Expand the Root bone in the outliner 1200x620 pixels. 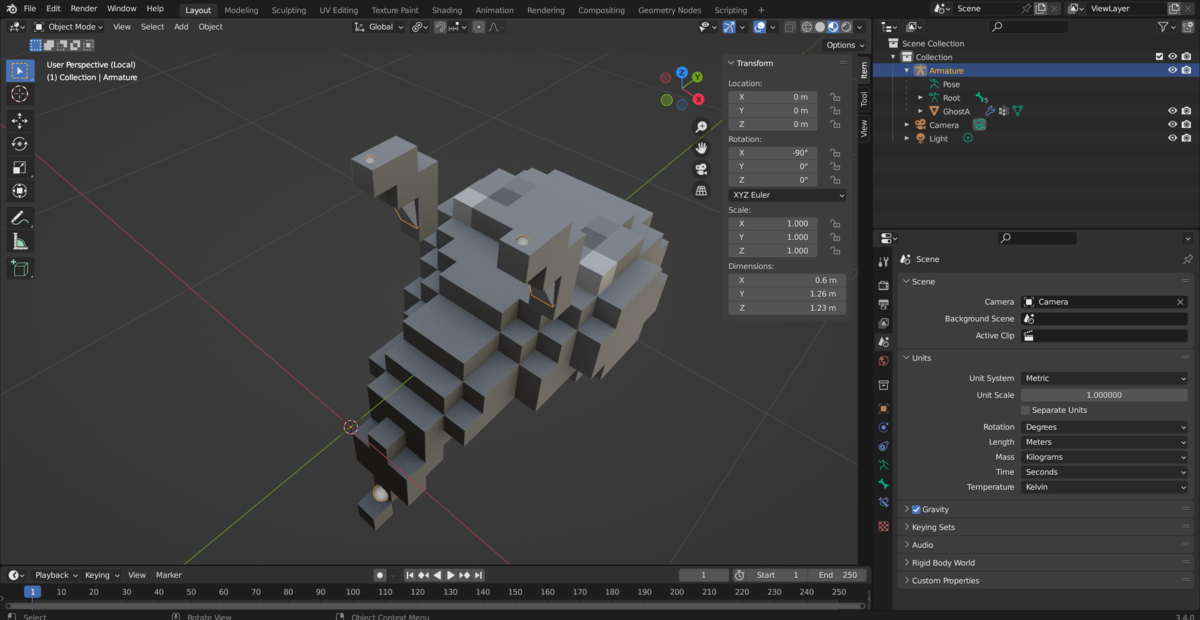click(920, 97)
